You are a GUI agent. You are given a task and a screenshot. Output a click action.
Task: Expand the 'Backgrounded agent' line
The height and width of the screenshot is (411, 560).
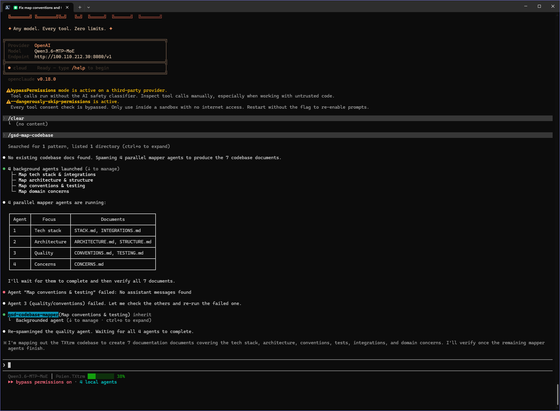(x=83, y=320)
